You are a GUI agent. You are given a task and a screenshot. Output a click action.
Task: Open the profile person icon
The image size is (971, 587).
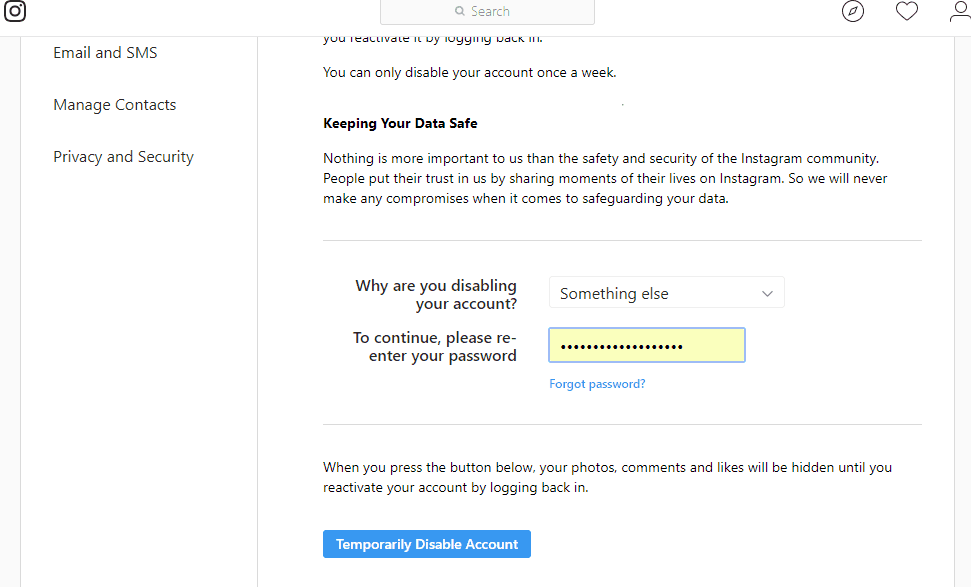pyautogui.click(x=959, y=12)
